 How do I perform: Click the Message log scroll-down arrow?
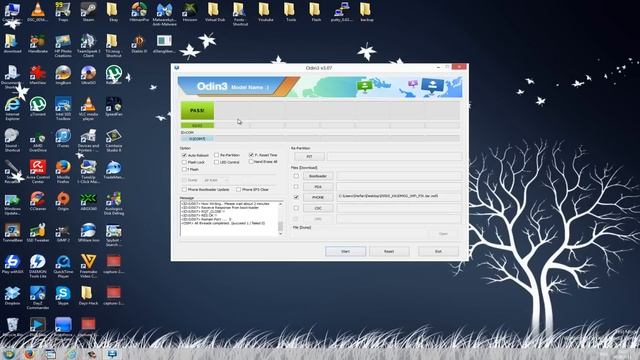(280, 233)
